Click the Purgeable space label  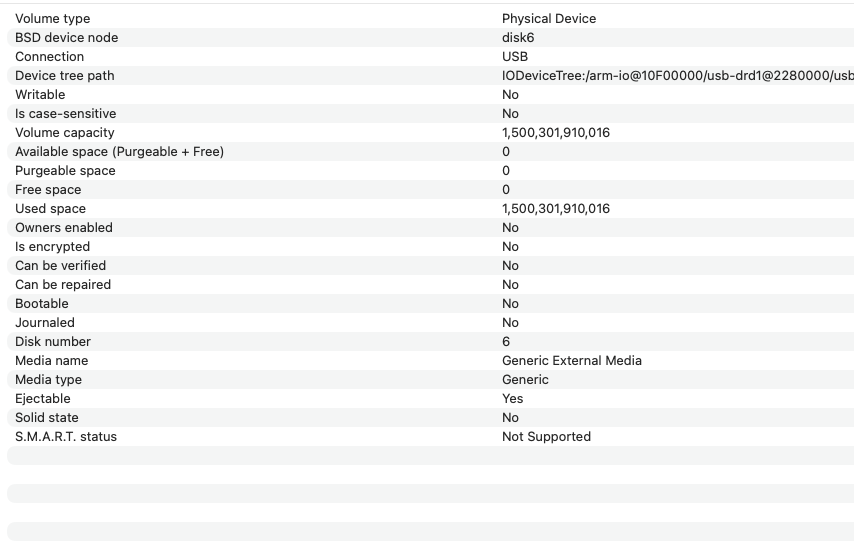point(65,171)
